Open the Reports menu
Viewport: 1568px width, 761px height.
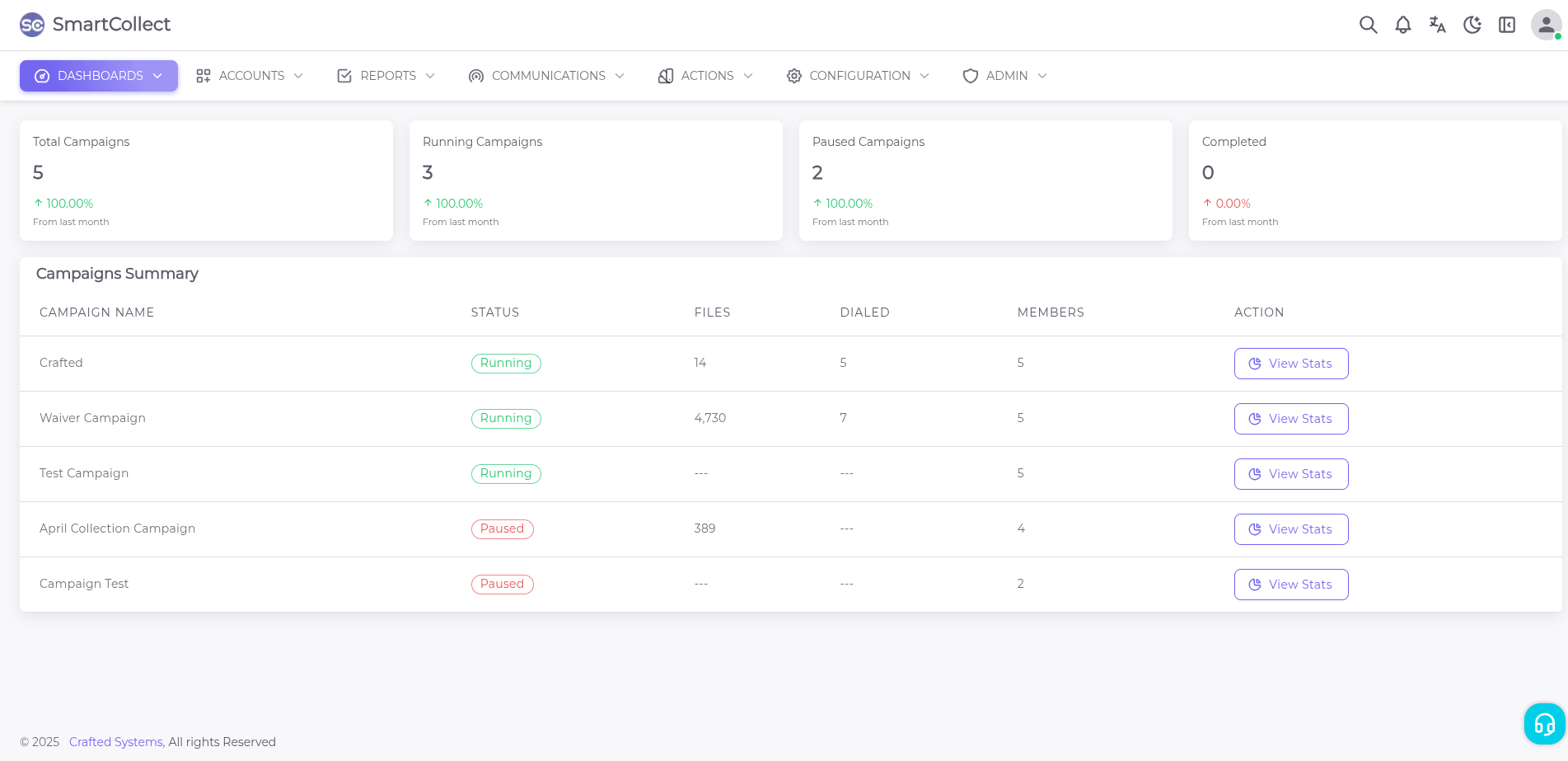pyautogui.click(x=386, y=76)
